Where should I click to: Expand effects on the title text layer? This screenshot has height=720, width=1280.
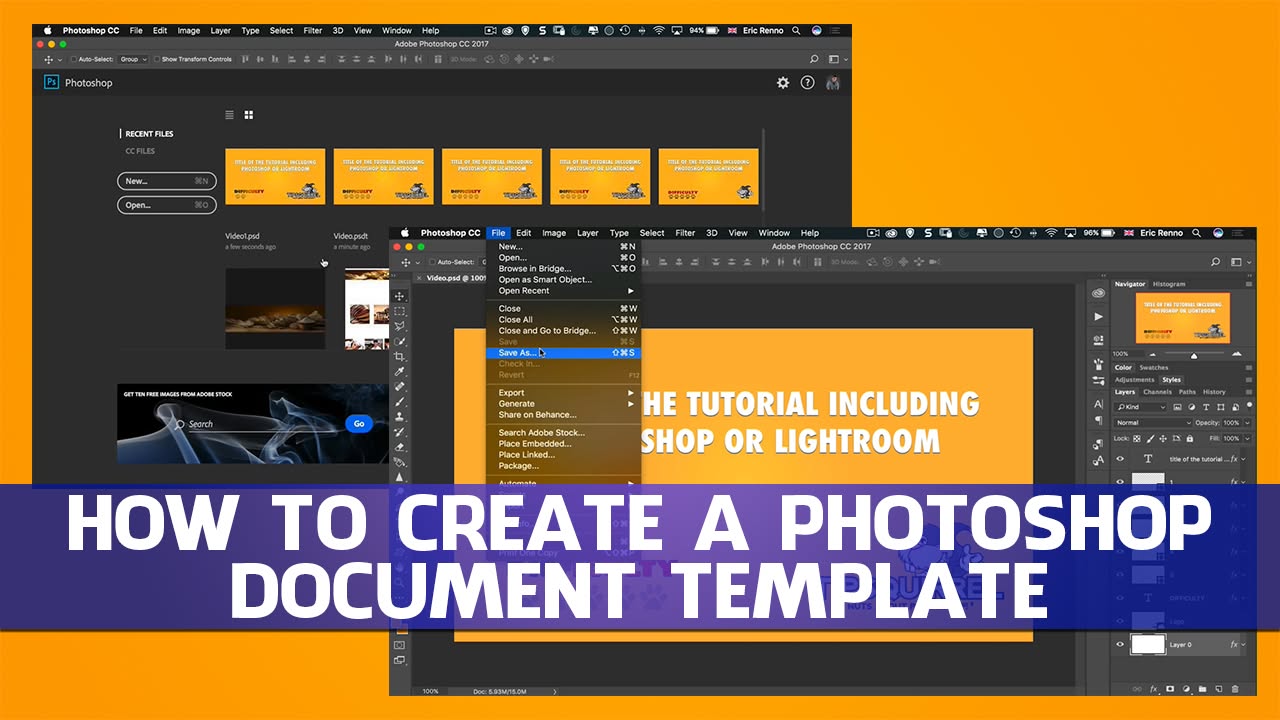pos(1245,459)
